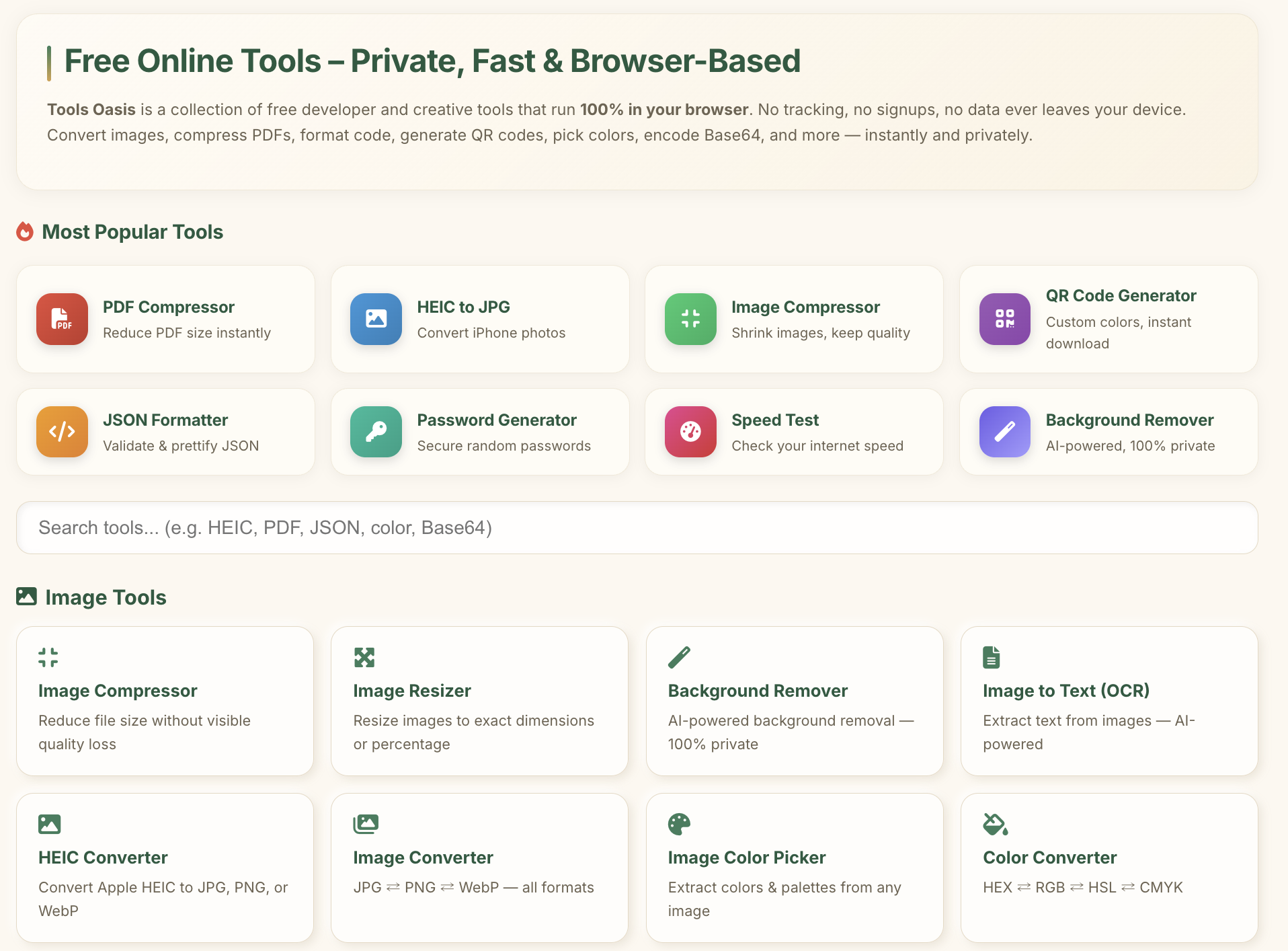
Task: Click the 'Reduce PDF size instantly' description
Action: pyautogui.click(x=187, y=333)
